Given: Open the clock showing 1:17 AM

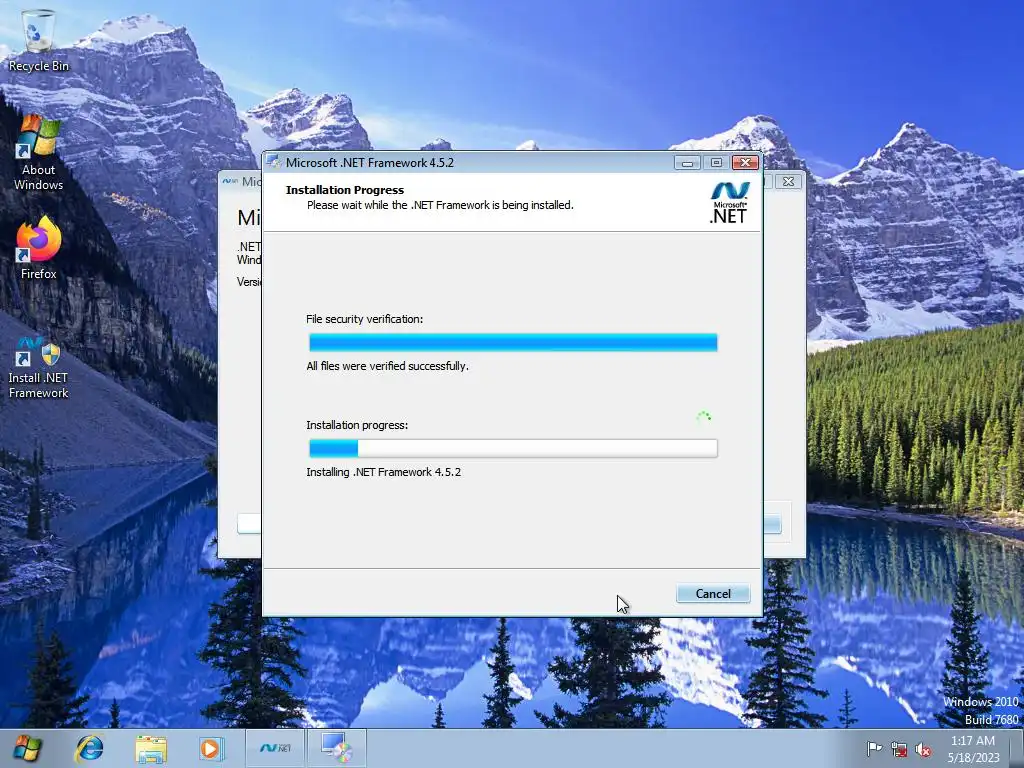Looking at the screenshot, I should (x=973, y=749).
